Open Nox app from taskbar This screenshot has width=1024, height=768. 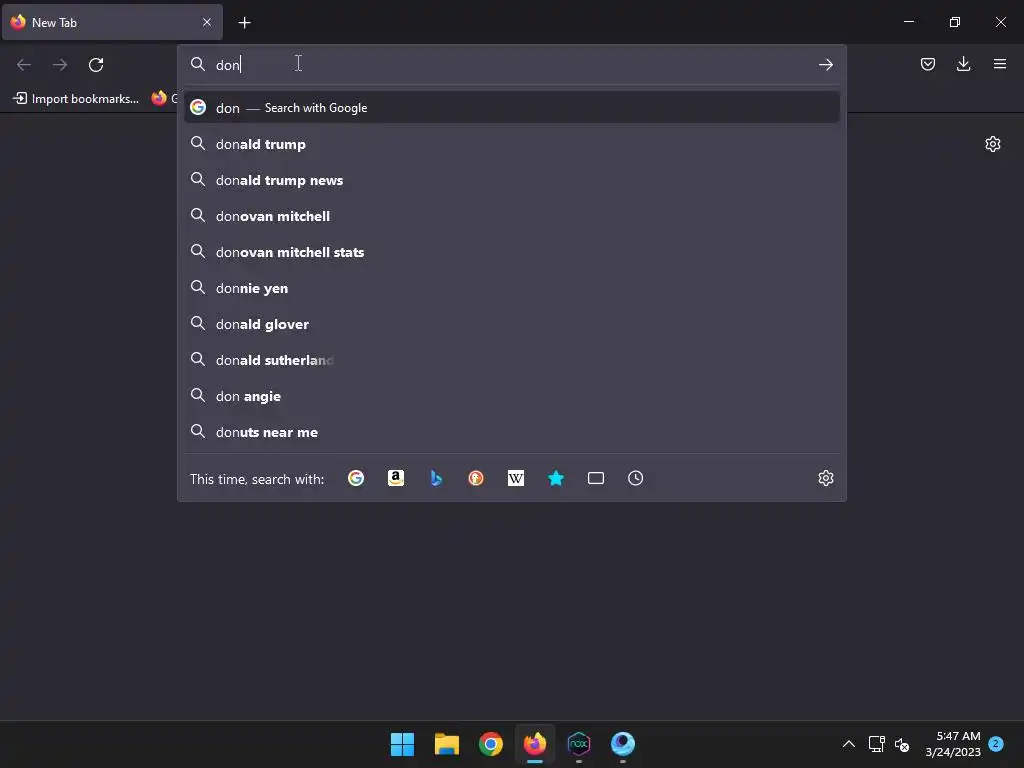(x=579, y=744)
